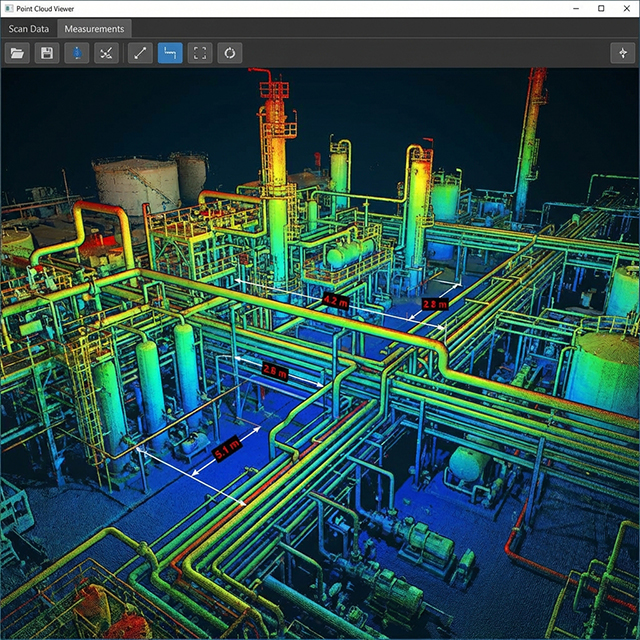Toggle the highlighted bracket dimension tool
Screen dimensions: 640x640
tap(170, 53)
